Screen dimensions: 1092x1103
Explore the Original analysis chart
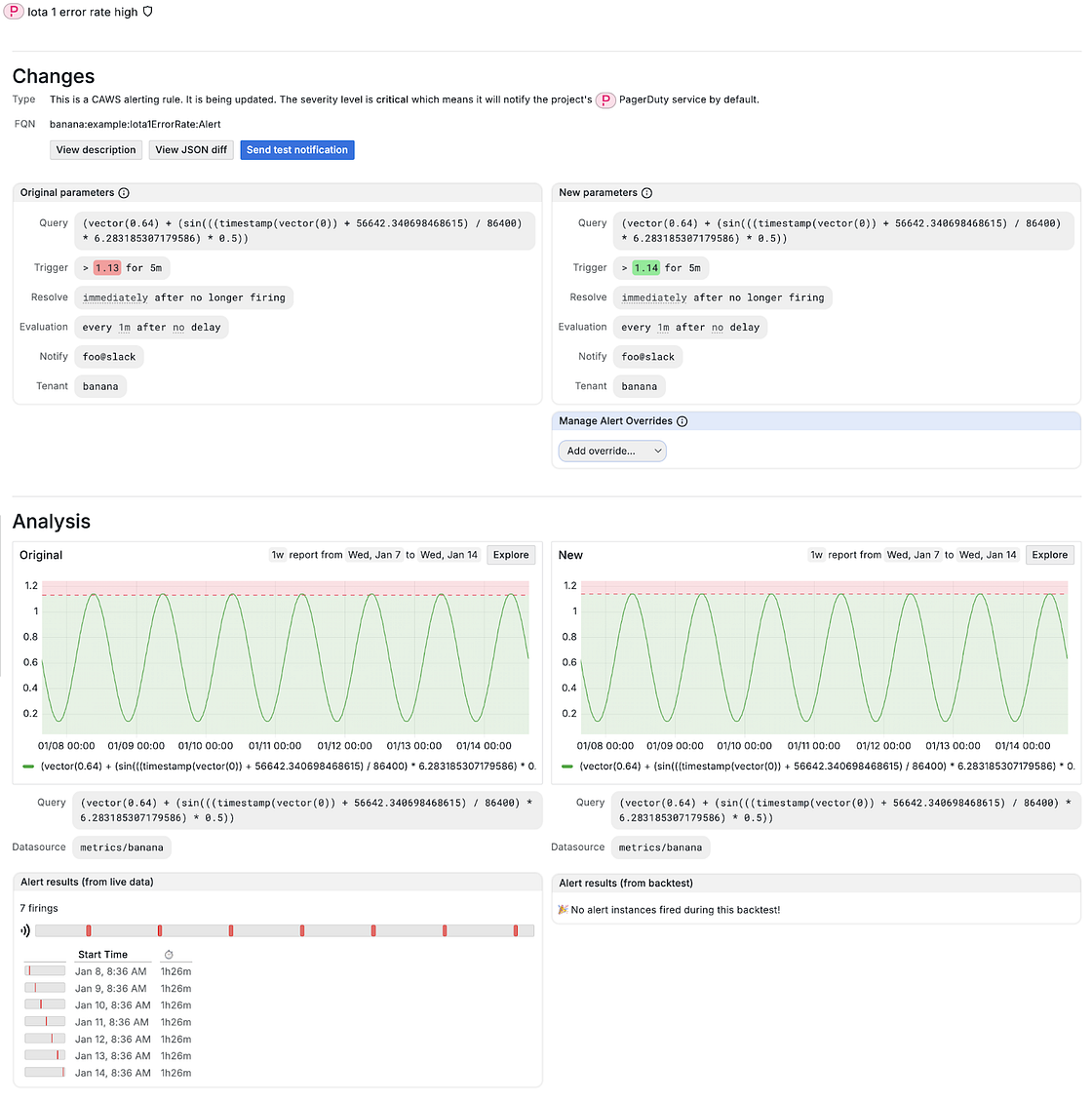pos(511,555)
